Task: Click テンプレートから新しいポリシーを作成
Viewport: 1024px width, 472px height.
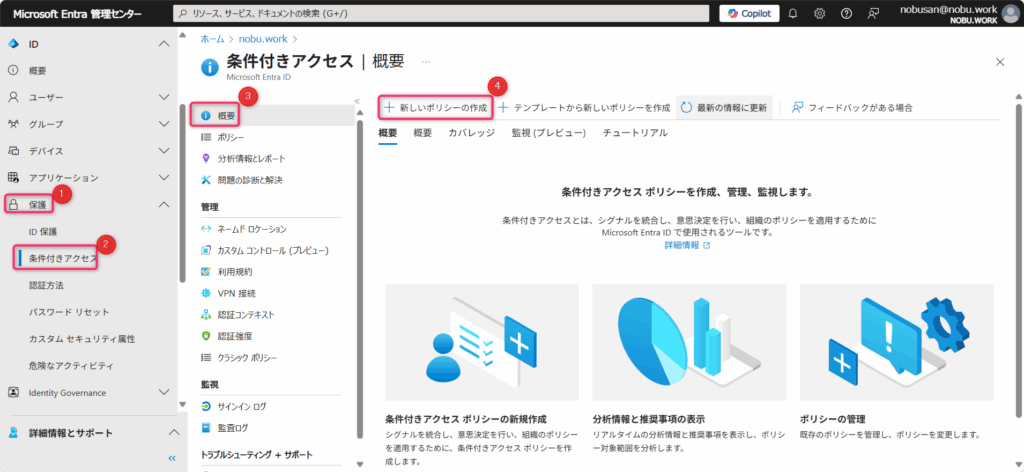Action: point(584,108)
